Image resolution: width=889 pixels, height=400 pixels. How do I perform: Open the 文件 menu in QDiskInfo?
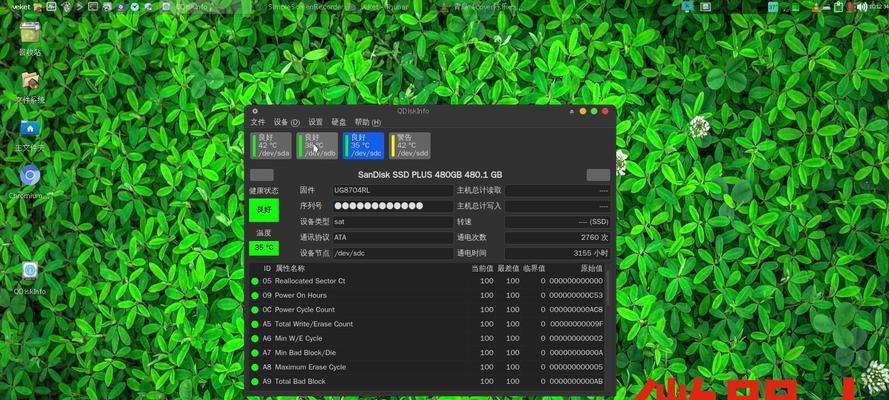258,122
